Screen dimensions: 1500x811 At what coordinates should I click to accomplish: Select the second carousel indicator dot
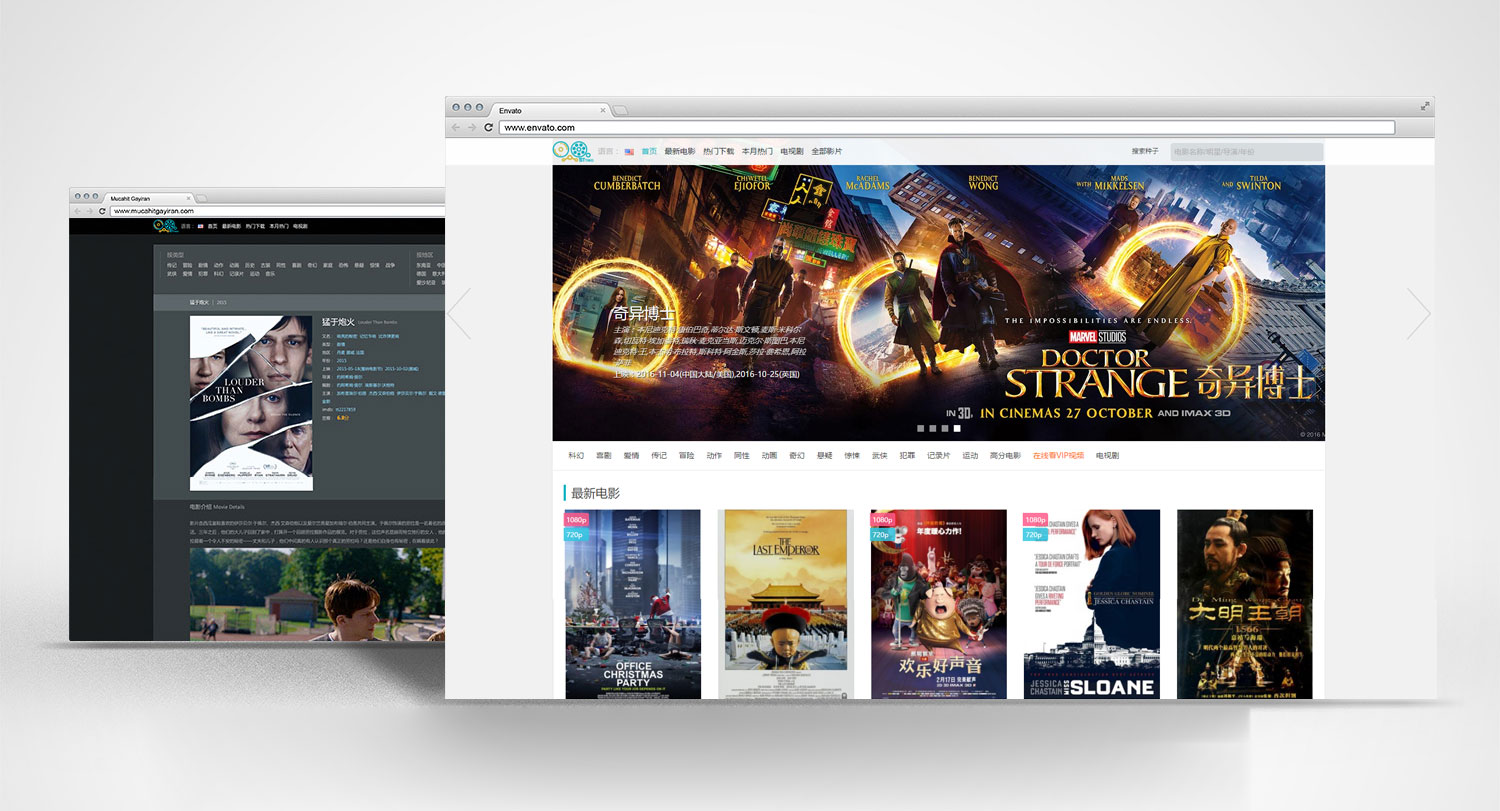[933, 428]
